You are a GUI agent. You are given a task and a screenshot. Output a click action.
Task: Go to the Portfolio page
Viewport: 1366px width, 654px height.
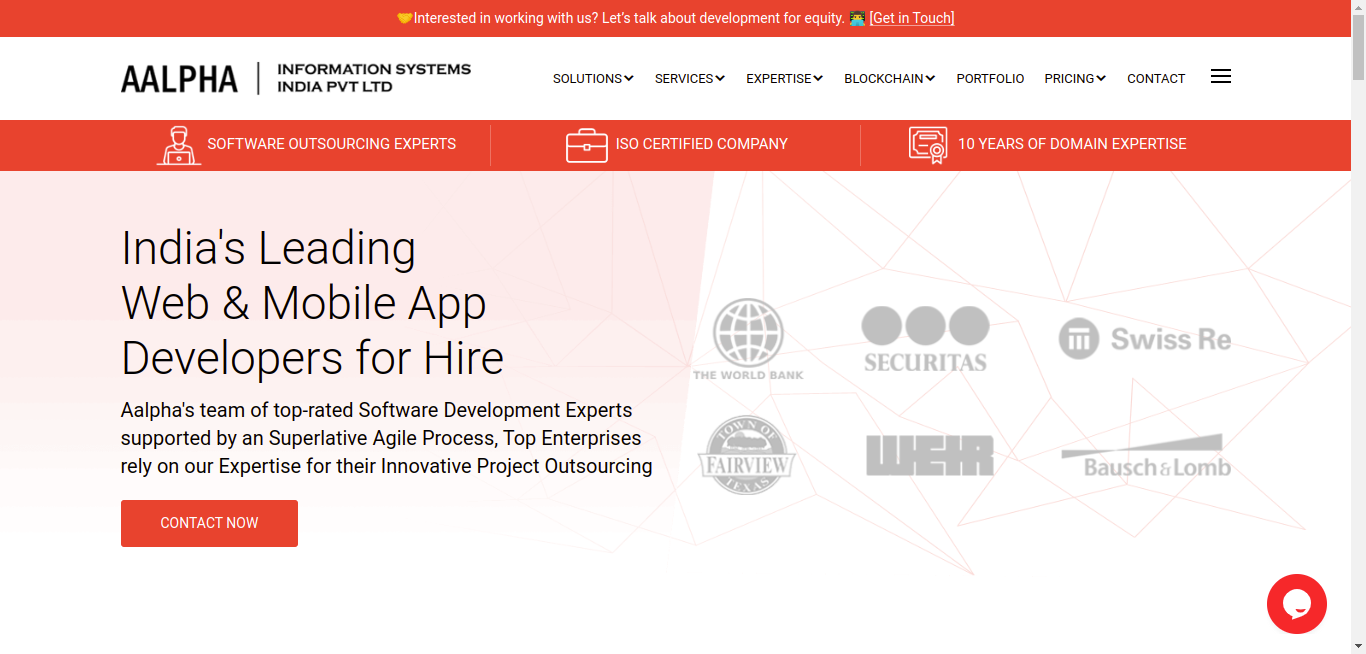click(990, 79)
